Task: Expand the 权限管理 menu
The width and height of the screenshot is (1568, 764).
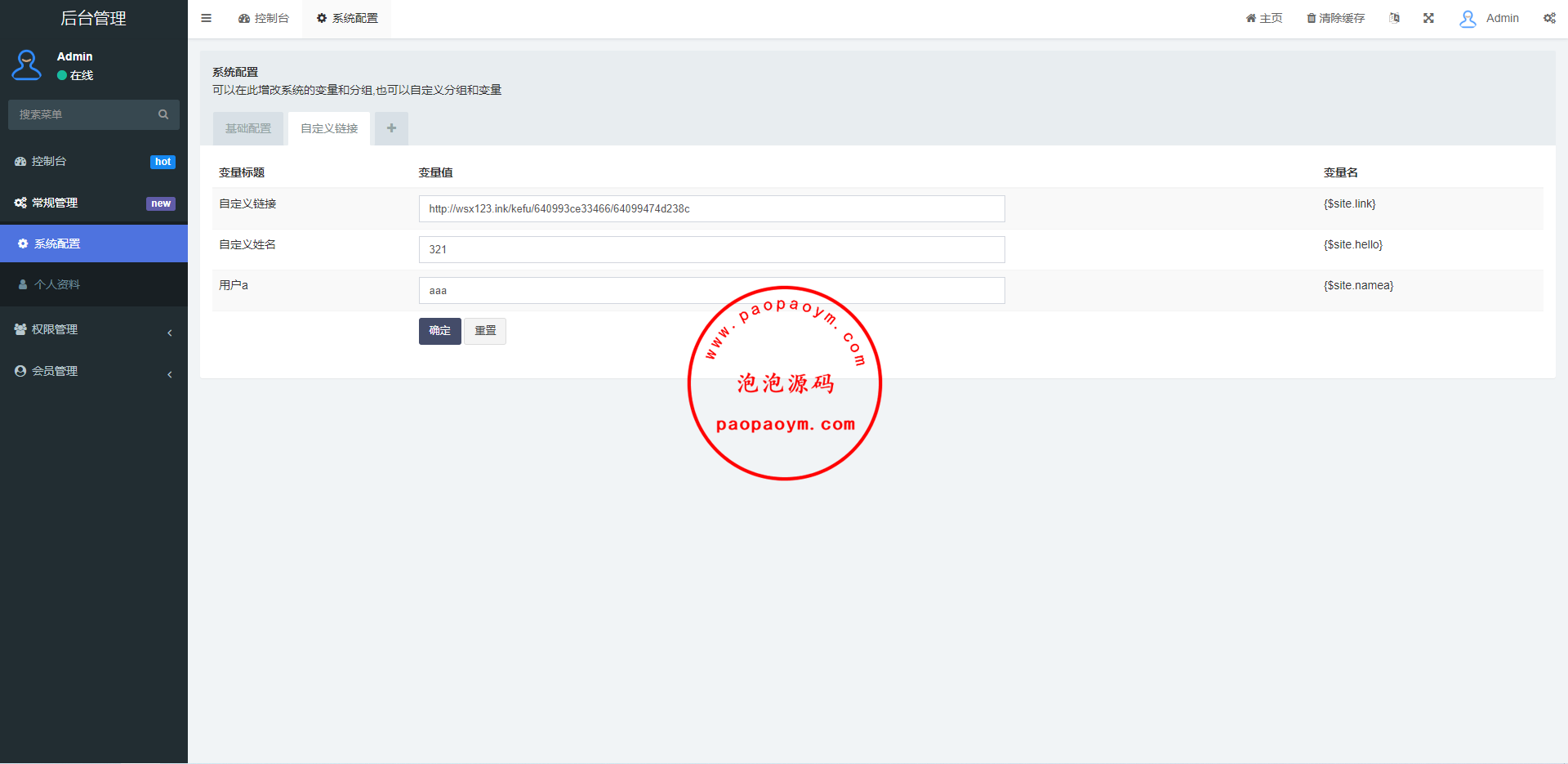Action: click(x=93, y=329)
